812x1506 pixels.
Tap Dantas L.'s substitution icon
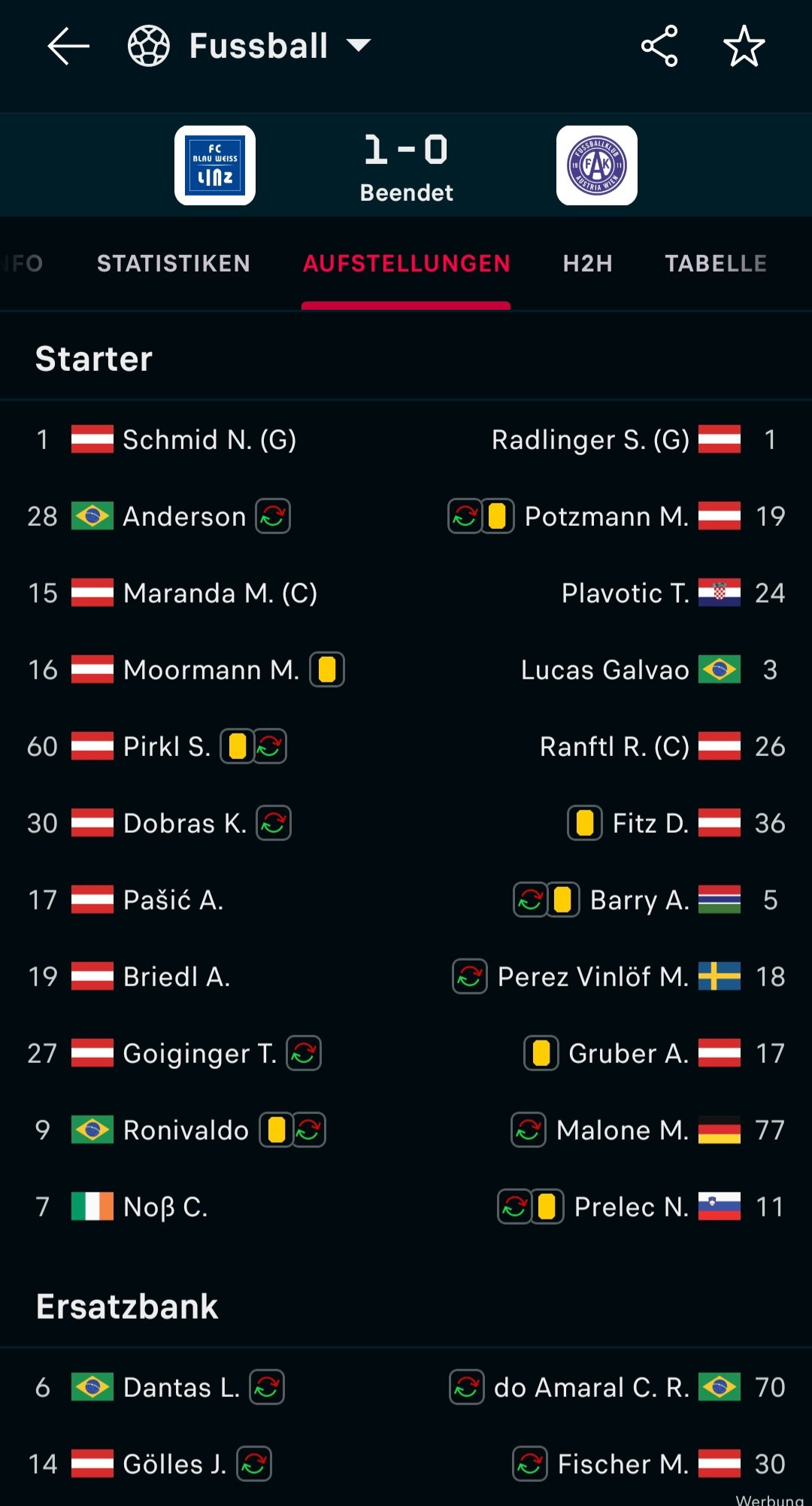tap(267, 1387)
